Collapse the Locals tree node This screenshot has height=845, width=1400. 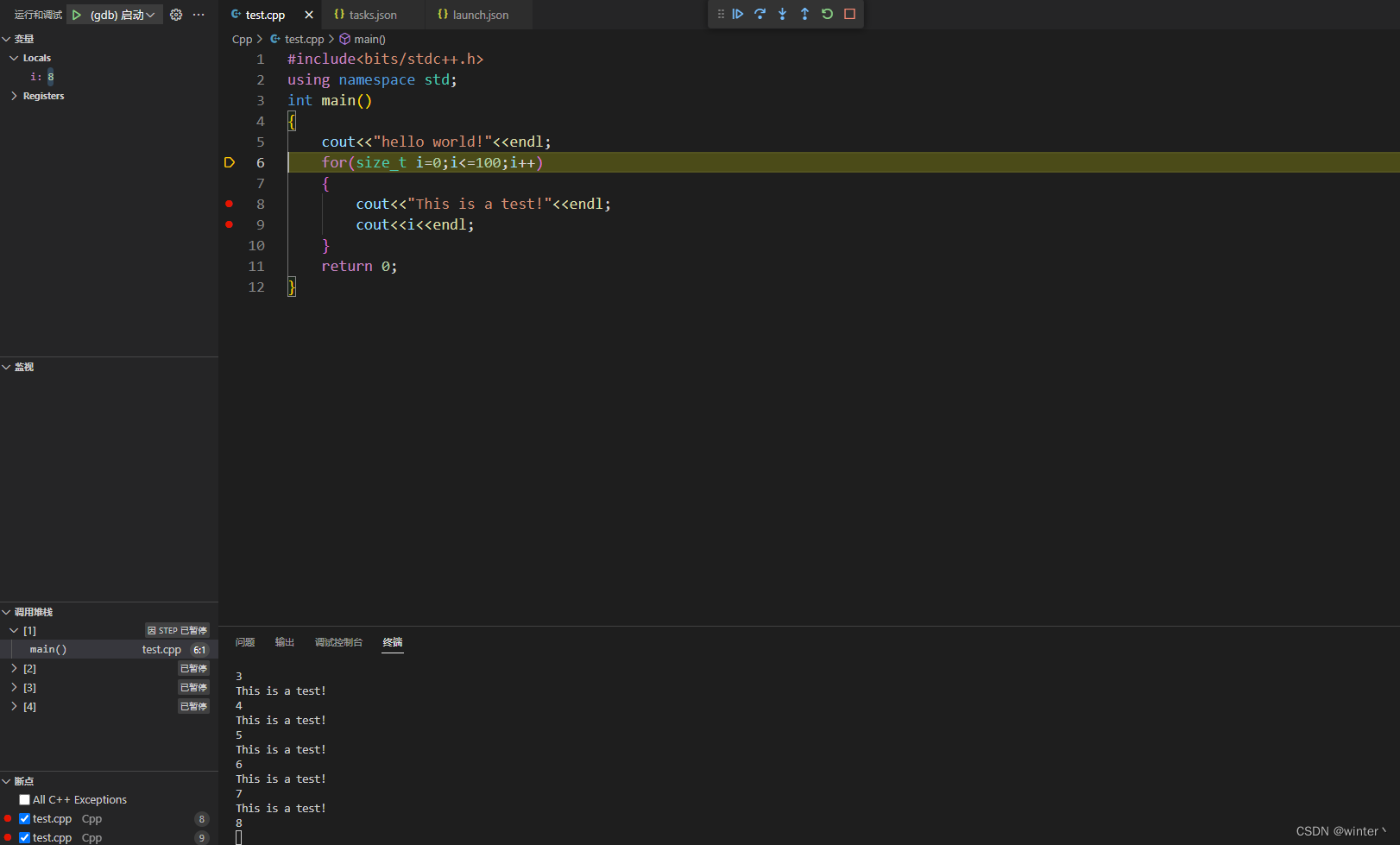[x=14, y=58]
